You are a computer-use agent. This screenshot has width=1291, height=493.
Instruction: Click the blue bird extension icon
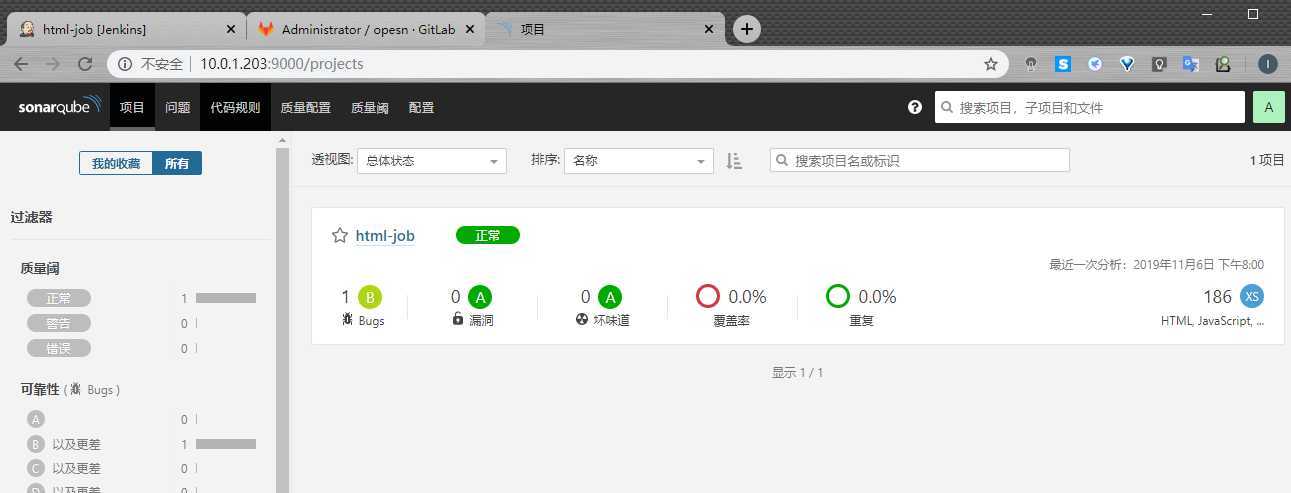click(x=1095, y=64)
